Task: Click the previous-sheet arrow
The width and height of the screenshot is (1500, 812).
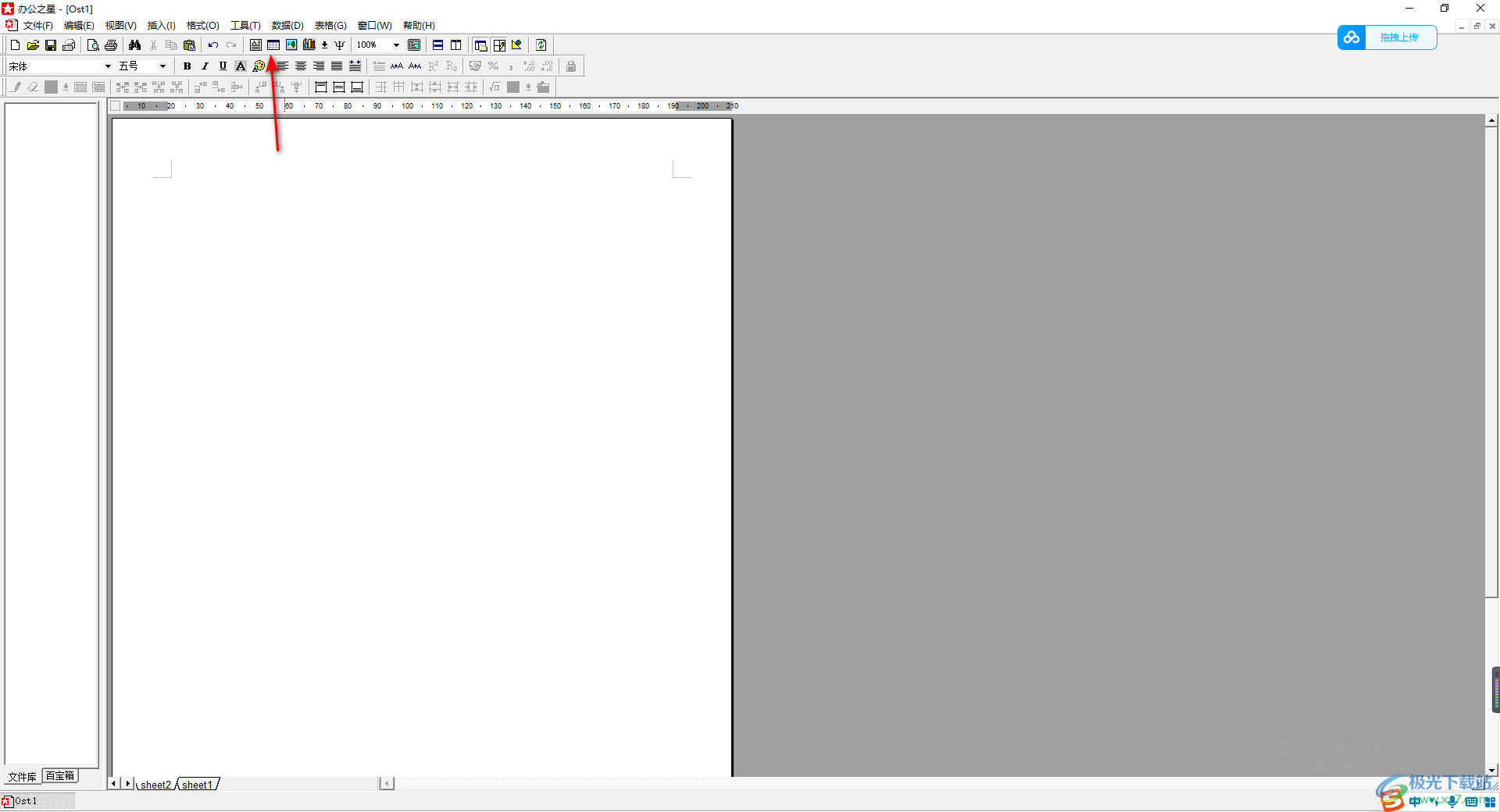Action: 114,783
